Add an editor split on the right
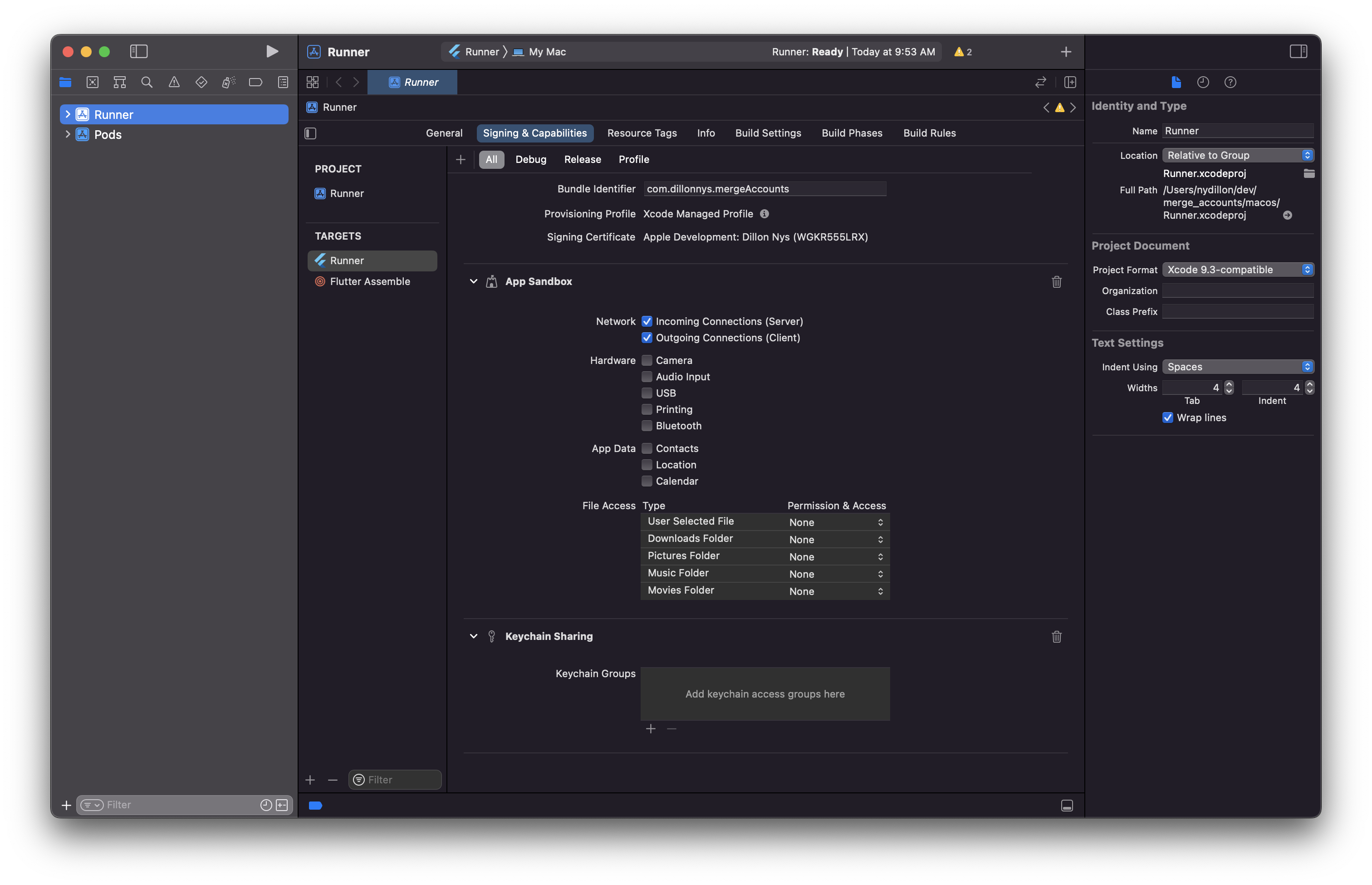The image size is (1372, 885). coord(1070,82)
